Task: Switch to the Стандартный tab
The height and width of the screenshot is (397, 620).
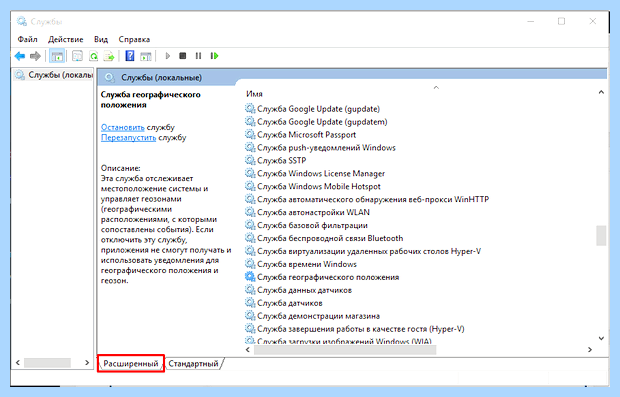Action: [x=193, y=363]
